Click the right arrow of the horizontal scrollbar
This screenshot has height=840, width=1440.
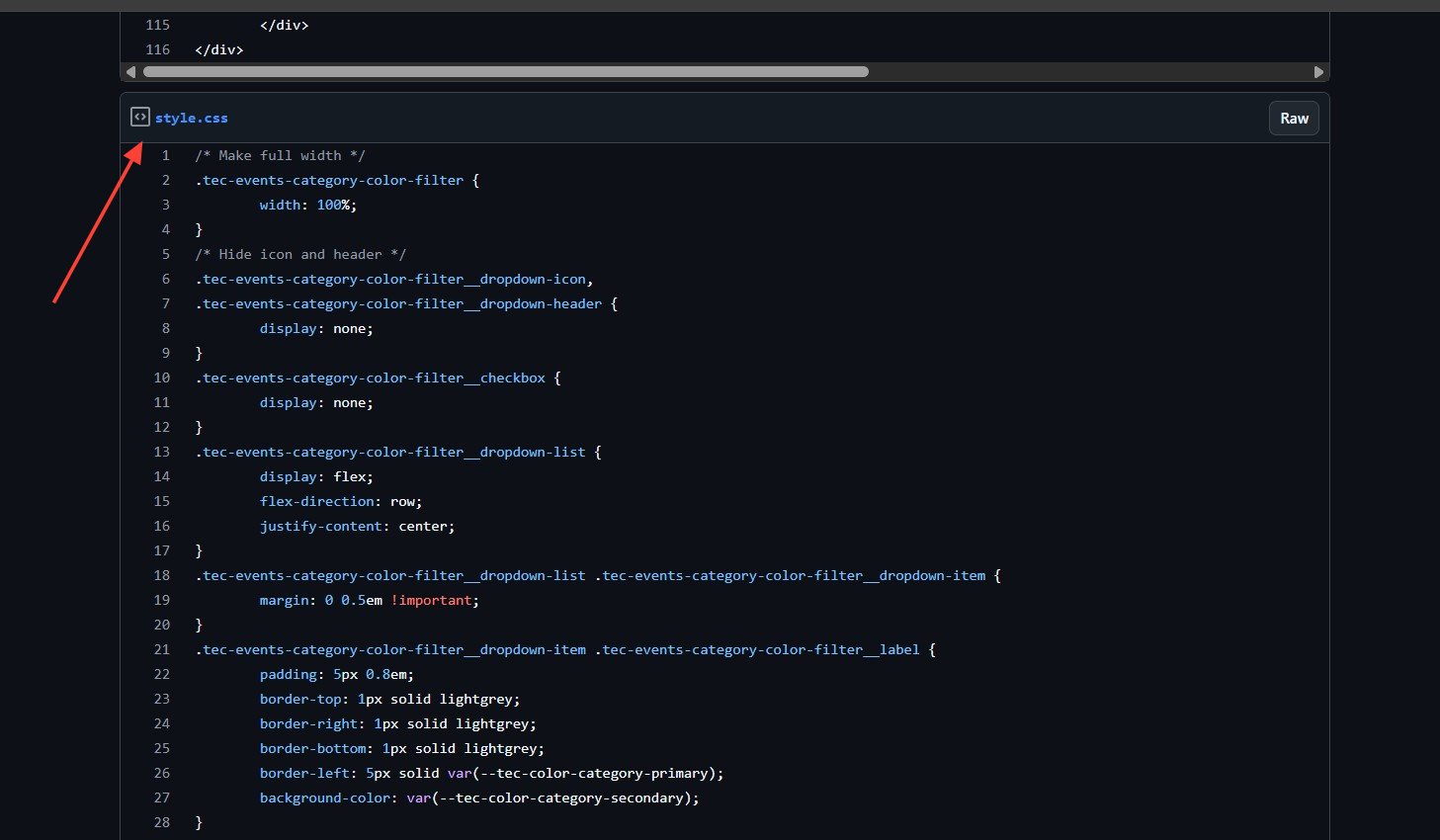1318,72
